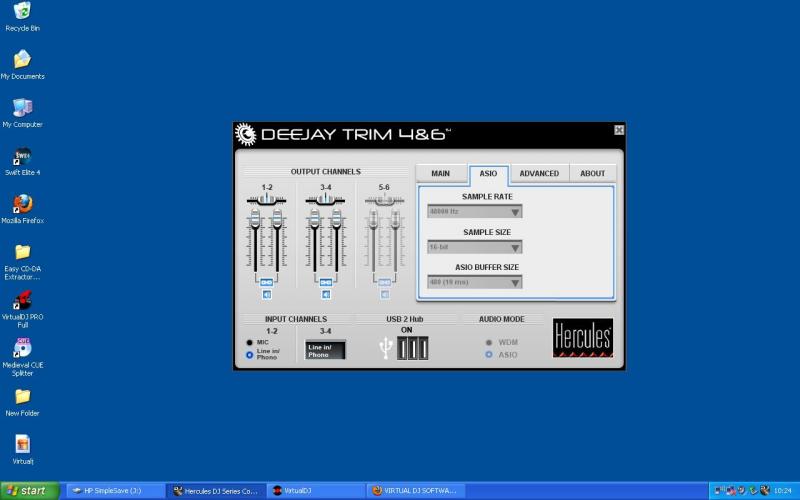Mute output channels 3-4 with speaker icon
The image size is (800, 500).
(326, 294)
